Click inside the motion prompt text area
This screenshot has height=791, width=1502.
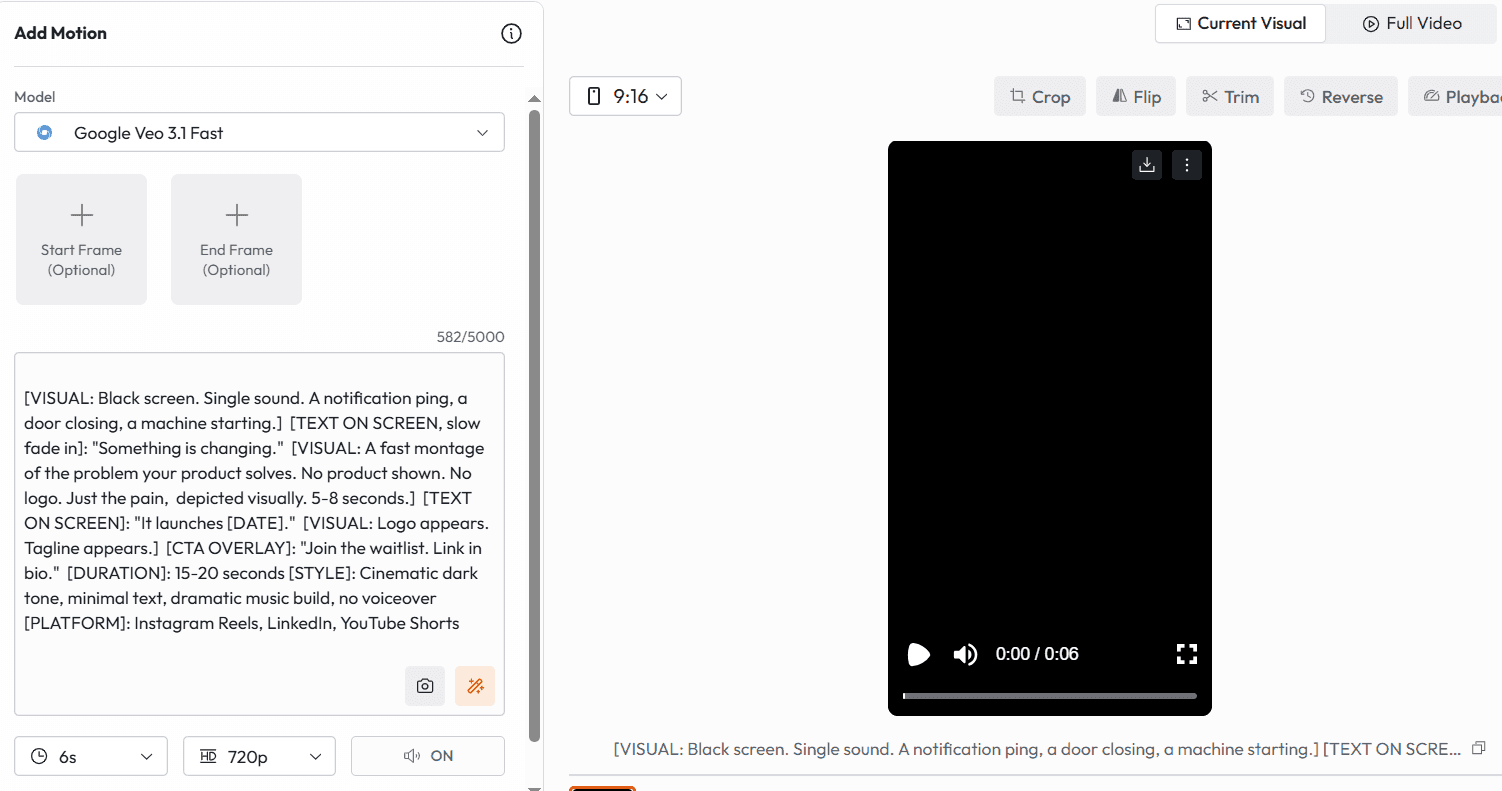[259, 533]
